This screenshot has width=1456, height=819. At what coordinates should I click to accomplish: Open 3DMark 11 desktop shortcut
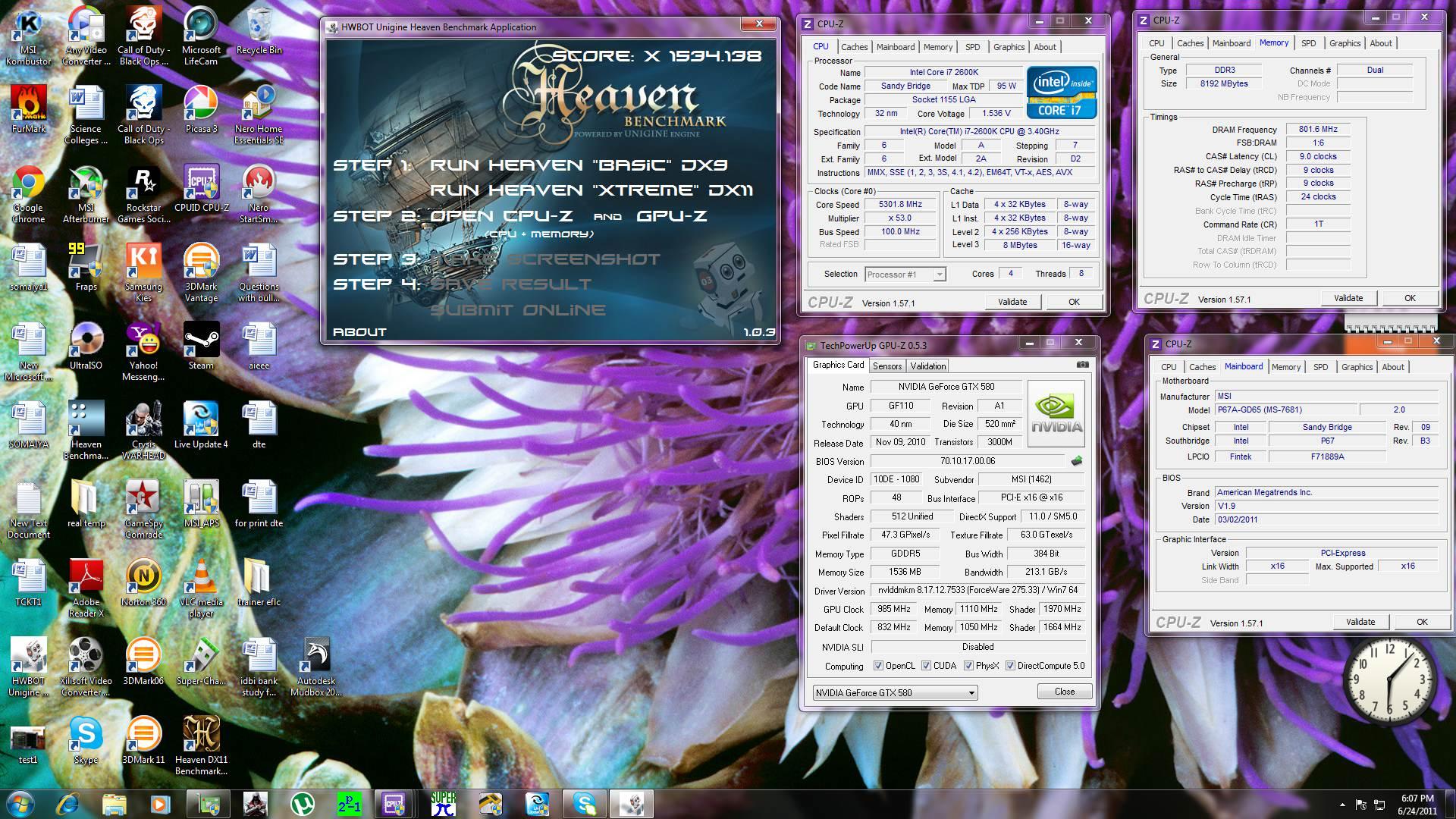143,741
